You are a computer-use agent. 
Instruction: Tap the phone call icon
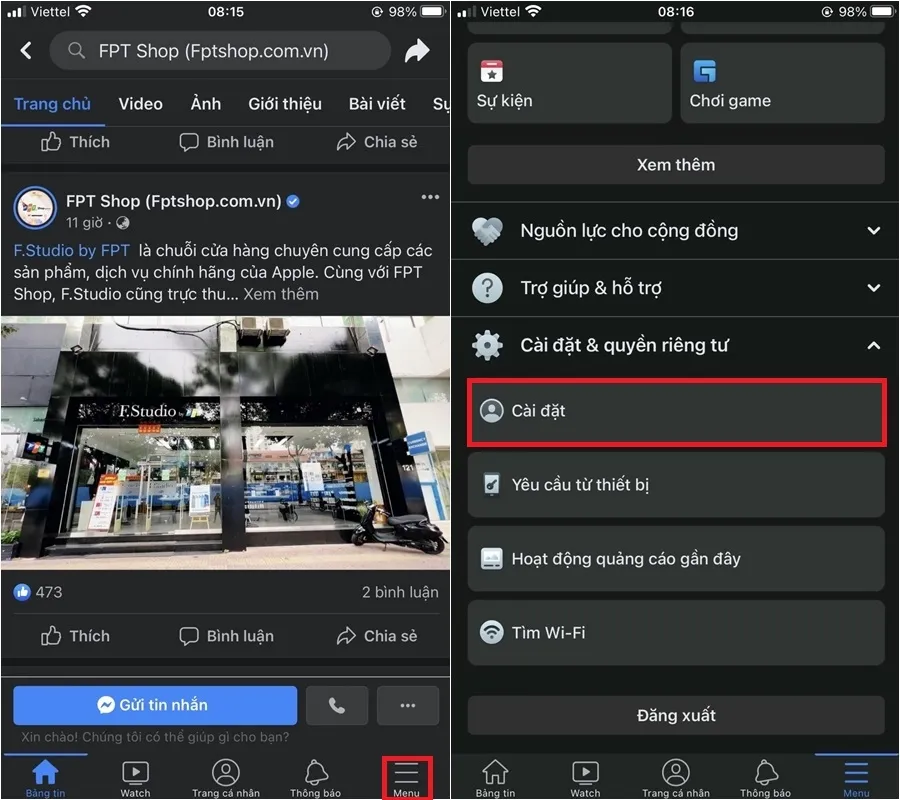(x=337, y=705)
